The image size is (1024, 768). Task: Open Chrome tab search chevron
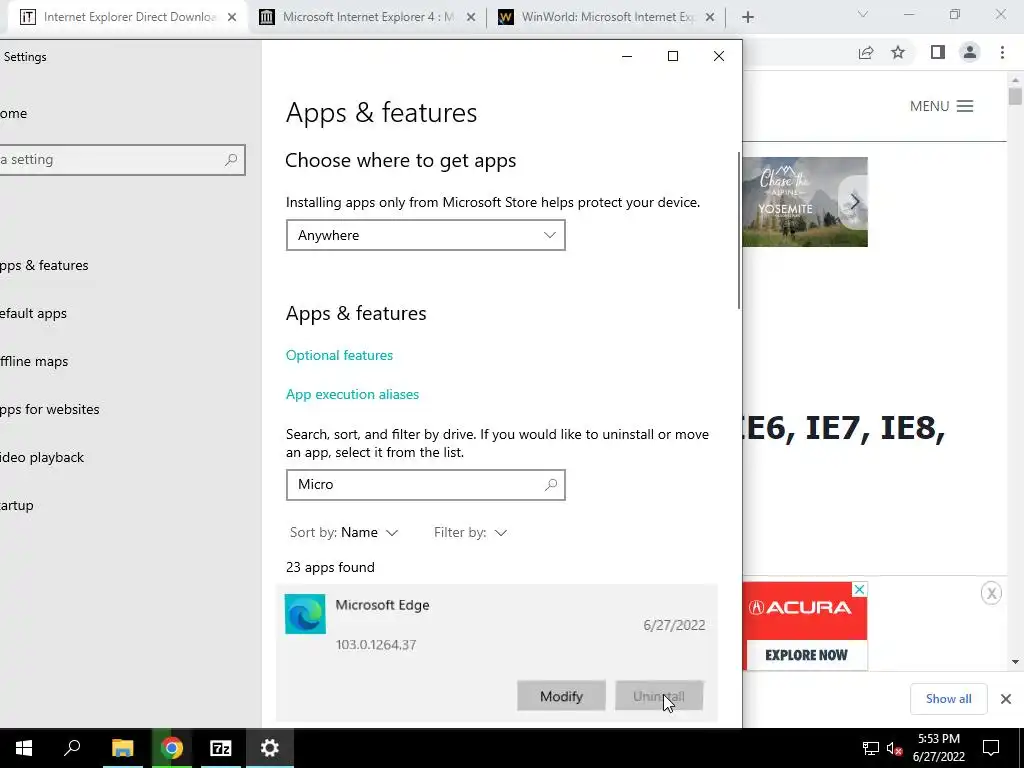coord(863,14)
